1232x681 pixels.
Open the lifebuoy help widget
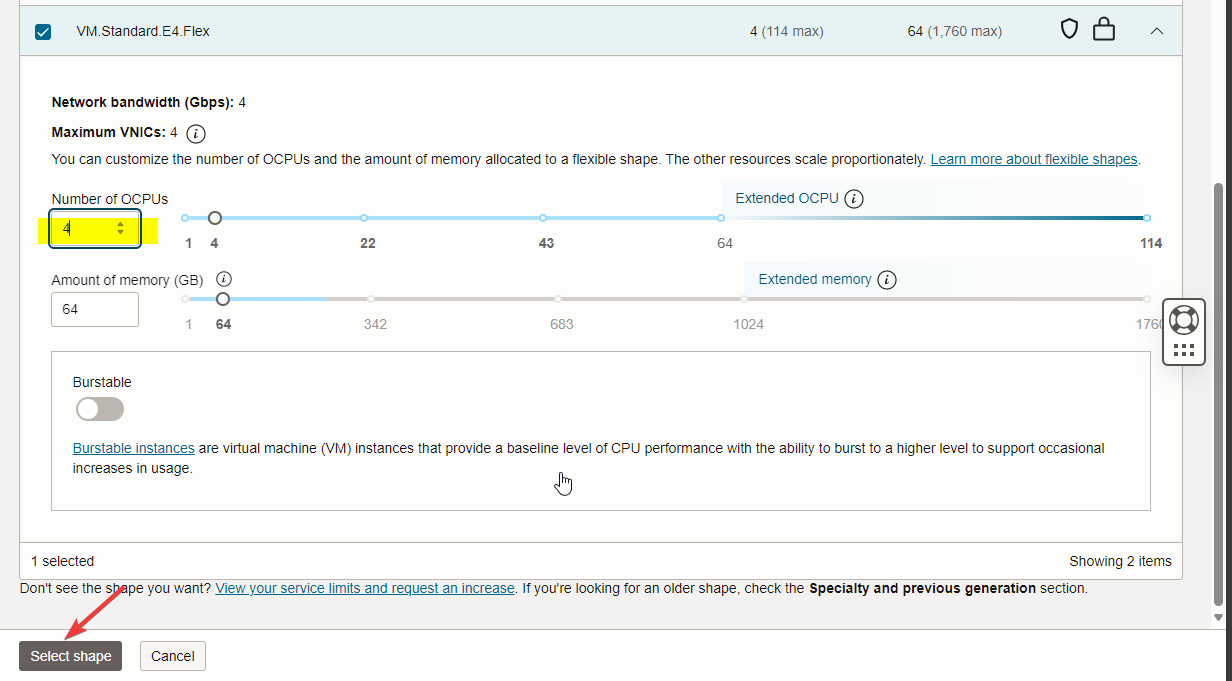1184,319
